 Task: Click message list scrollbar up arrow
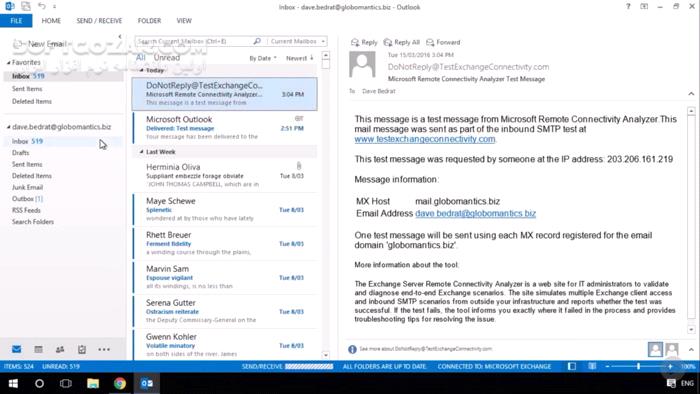[x=326, y=55]
